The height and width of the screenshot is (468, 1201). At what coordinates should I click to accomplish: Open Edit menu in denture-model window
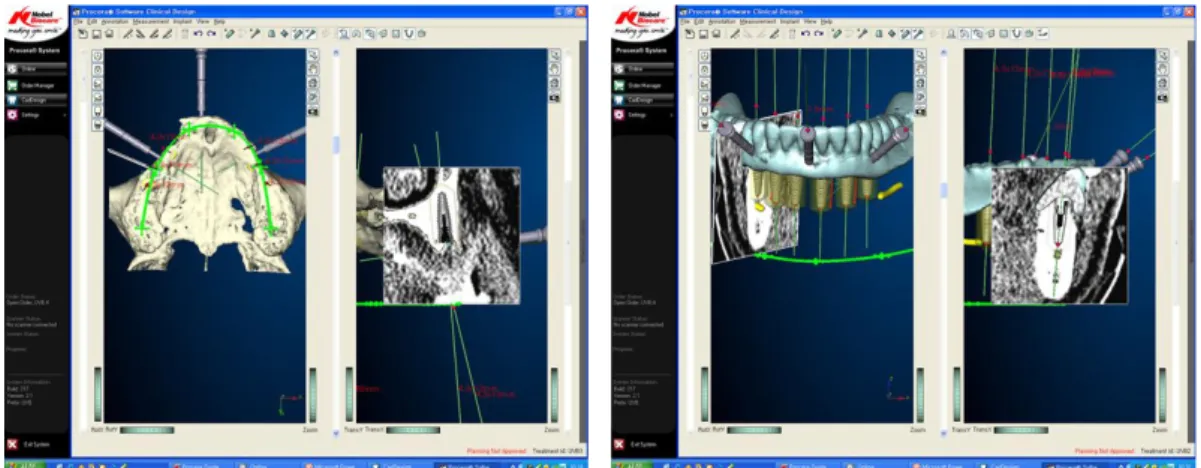click(699, 21)
